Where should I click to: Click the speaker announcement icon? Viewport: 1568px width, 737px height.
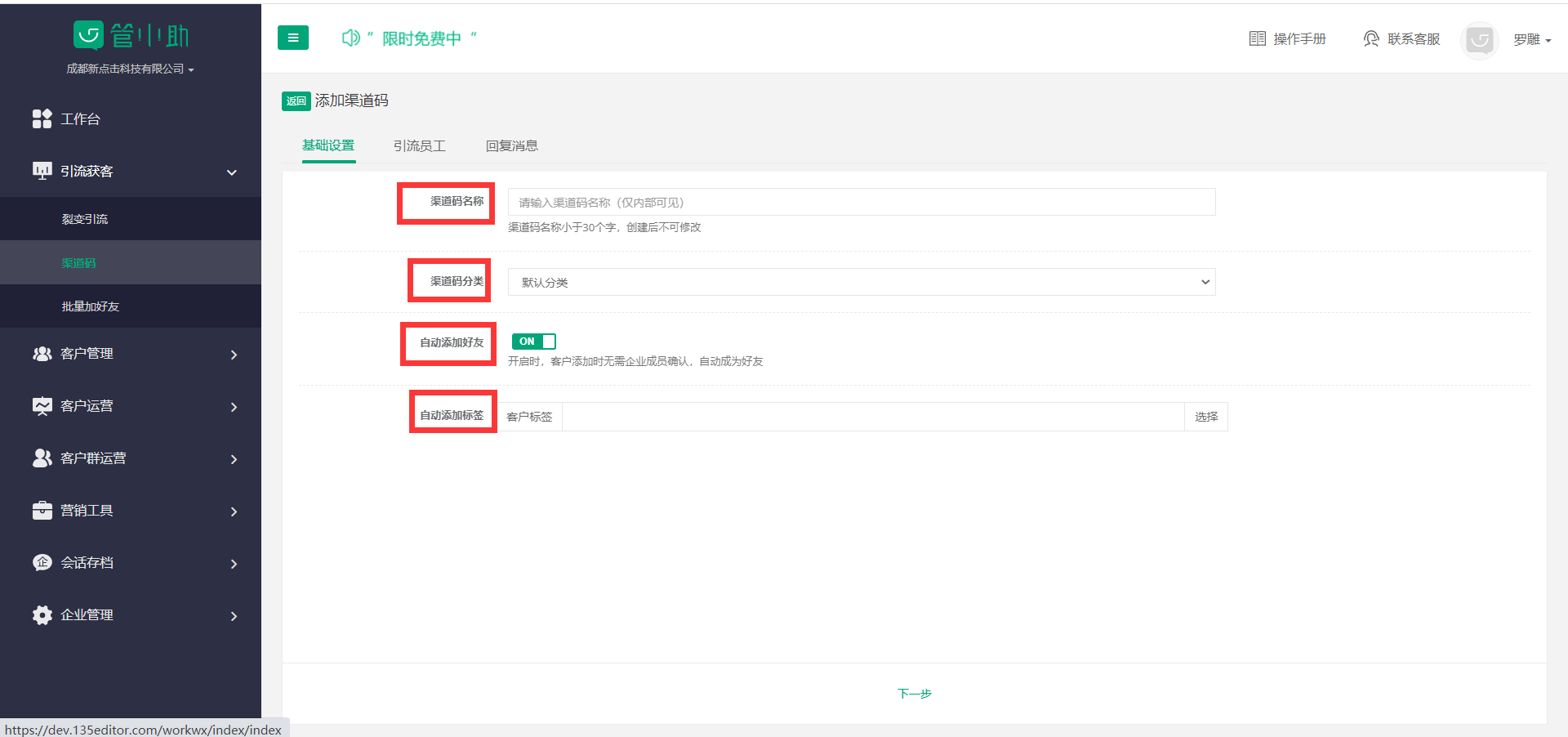click(x=350, y=38)
